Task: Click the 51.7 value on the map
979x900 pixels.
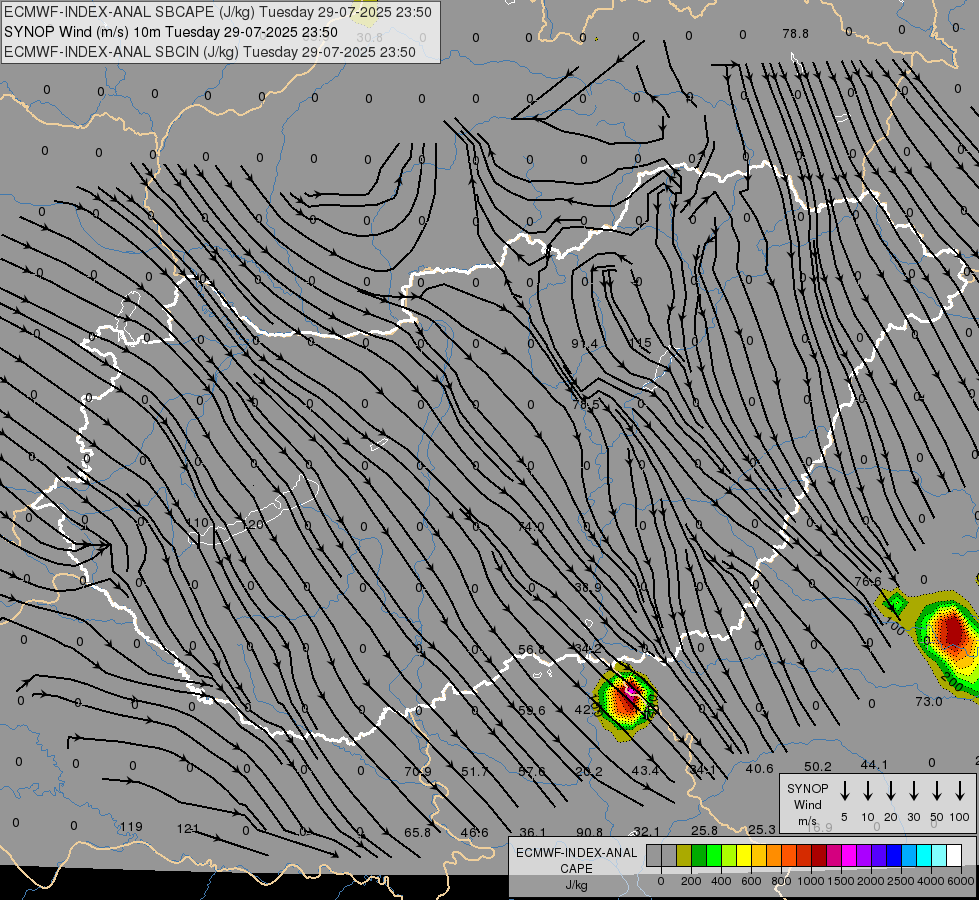Action: point(475,772)
